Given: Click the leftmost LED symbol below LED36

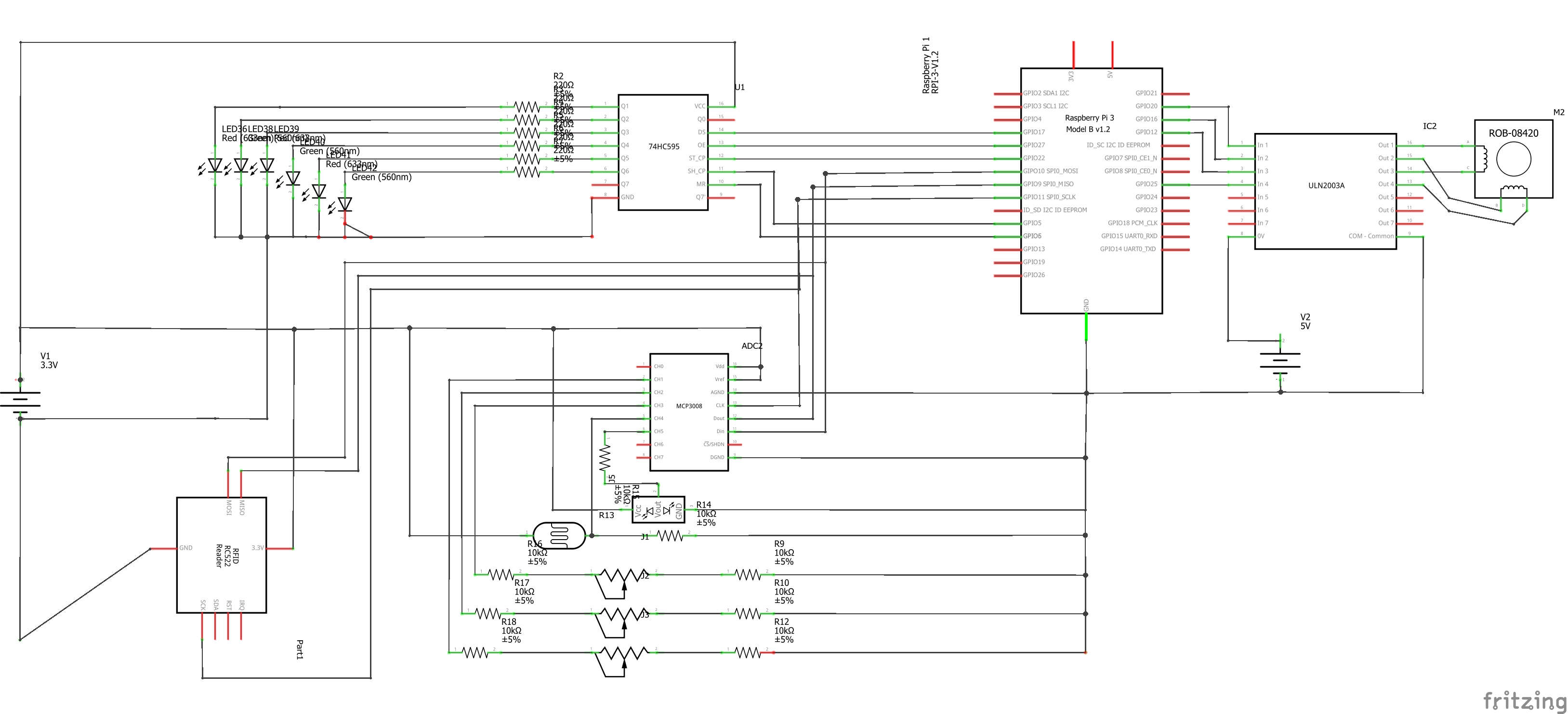Looking at the screenshot, I should point(214,165).
